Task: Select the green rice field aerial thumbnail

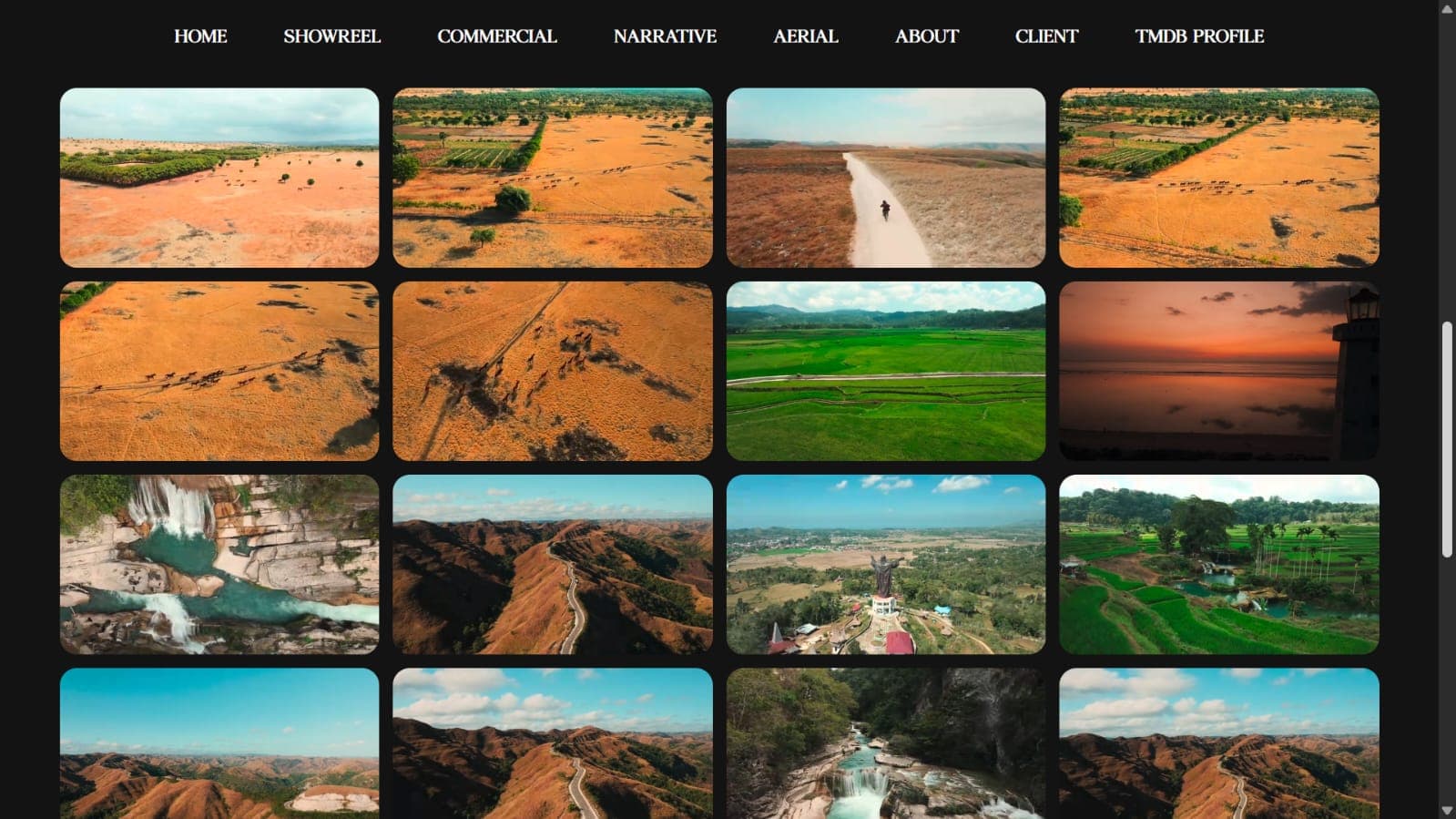Action: (x=885, y=371)
